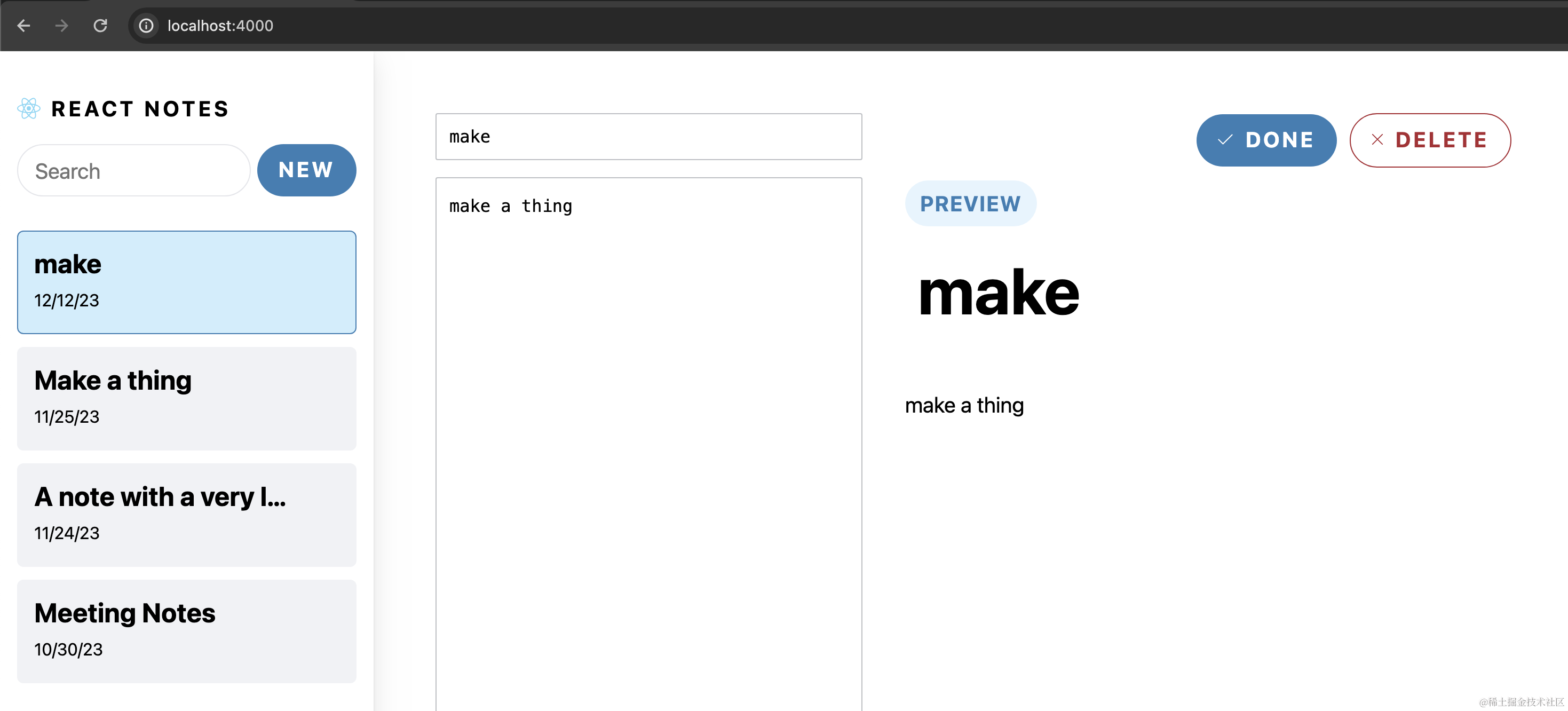Viewport: 1568px width, 711px height.
Task: Open the 'Make a thing' note
Action: (x=186, y=398)
